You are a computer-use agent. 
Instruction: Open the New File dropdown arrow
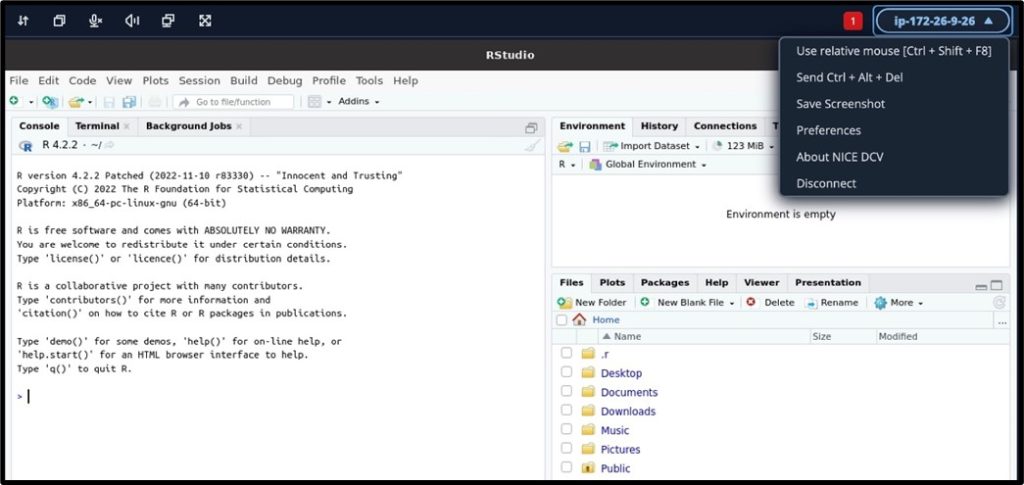point(30,102)
